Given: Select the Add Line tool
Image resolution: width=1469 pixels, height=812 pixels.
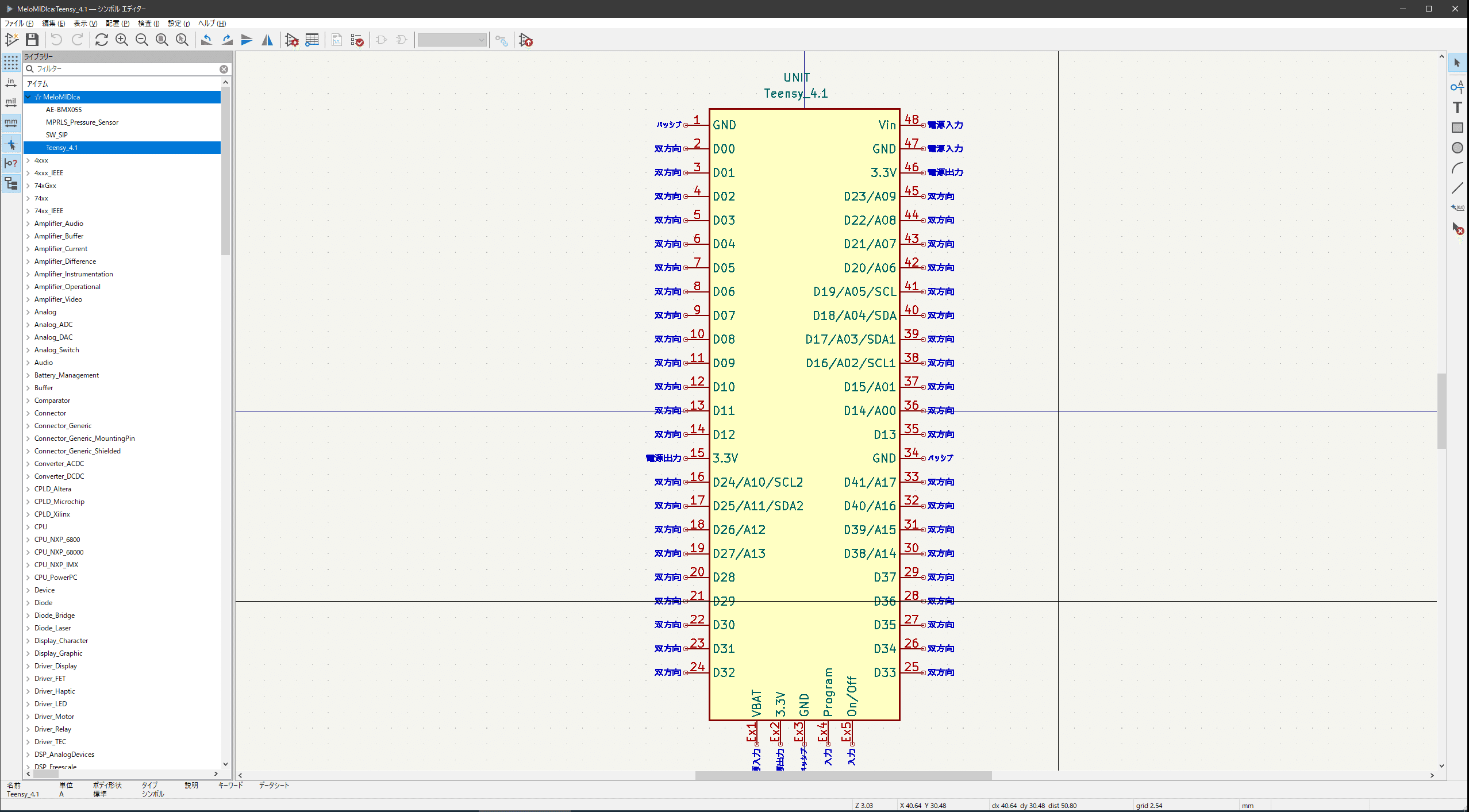Looking at the screenshot, I should pos(1457,188).
